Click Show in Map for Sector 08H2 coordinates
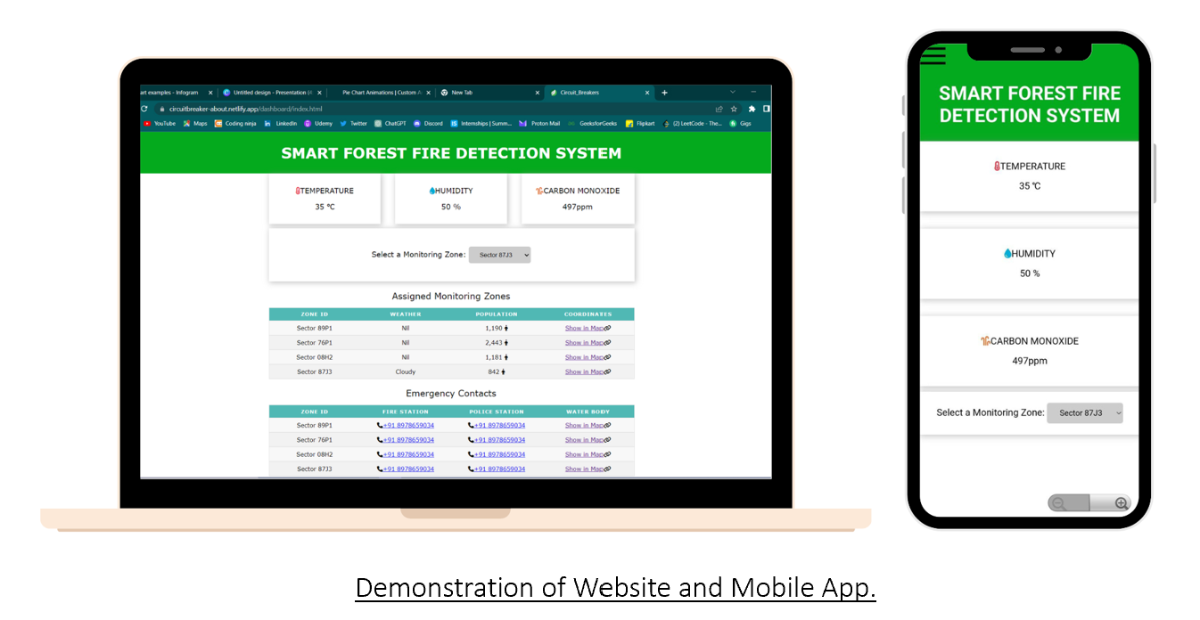This screenshot has height=620, width=1200. click(587, 357)
